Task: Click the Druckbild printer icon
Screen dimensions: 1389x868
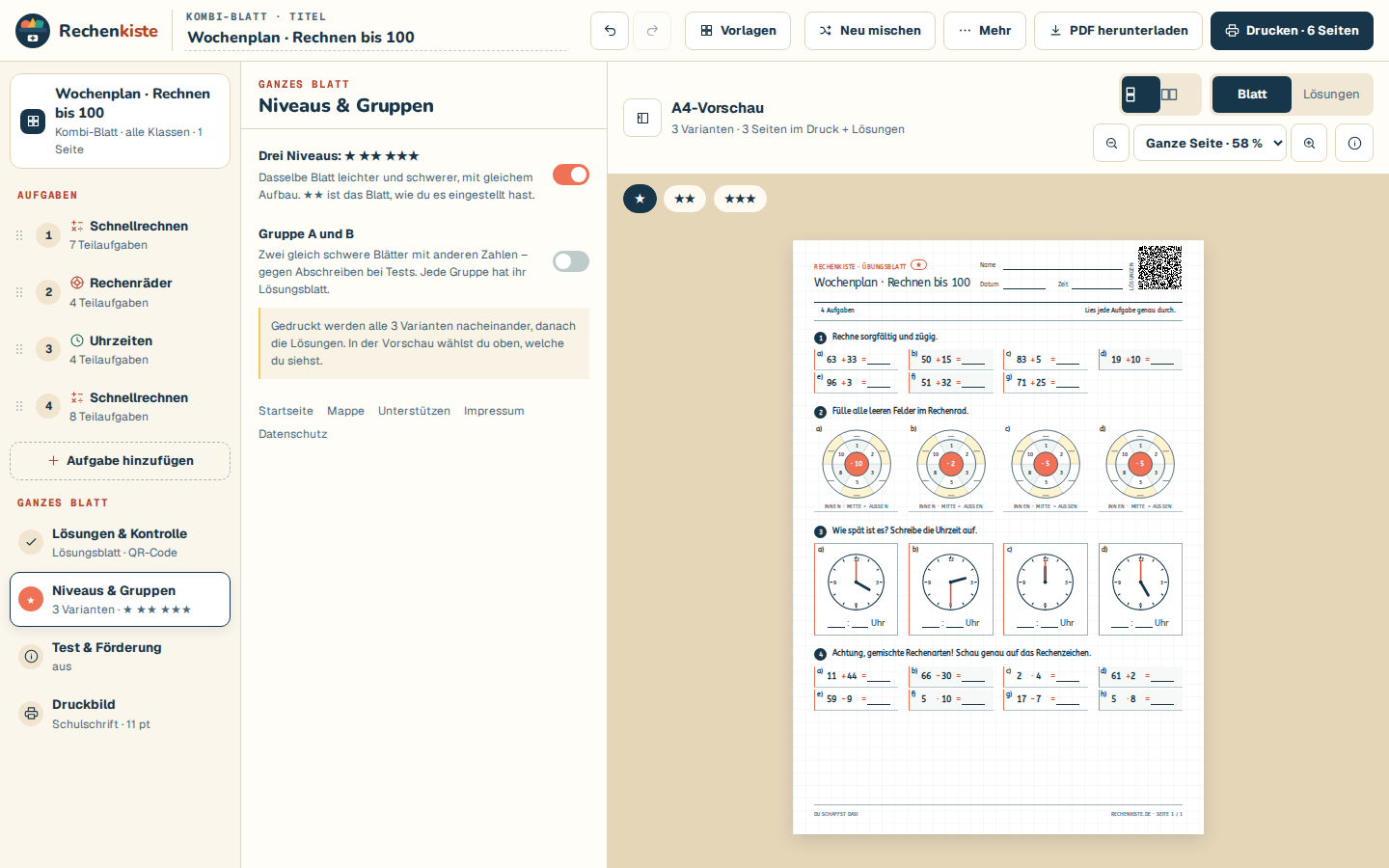Action: pos(32,714)
